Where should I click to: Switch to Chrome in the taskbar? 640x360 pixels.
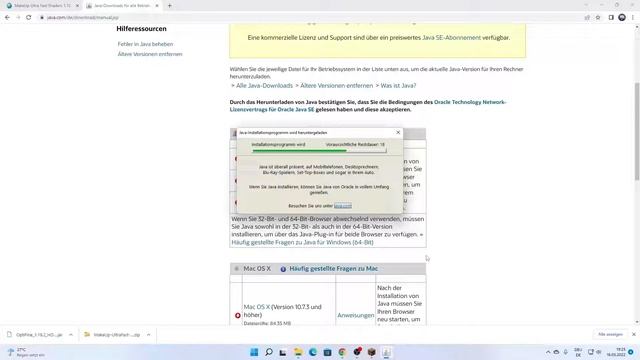(342, 352)
